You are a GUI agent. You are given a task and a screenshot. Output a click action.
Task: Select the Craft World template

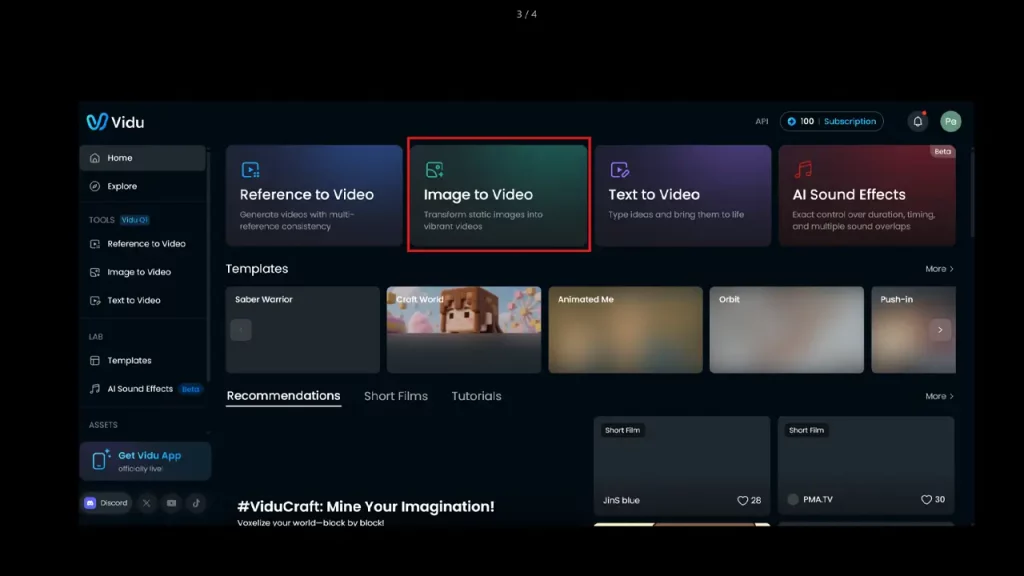click(x=464, y=330)
